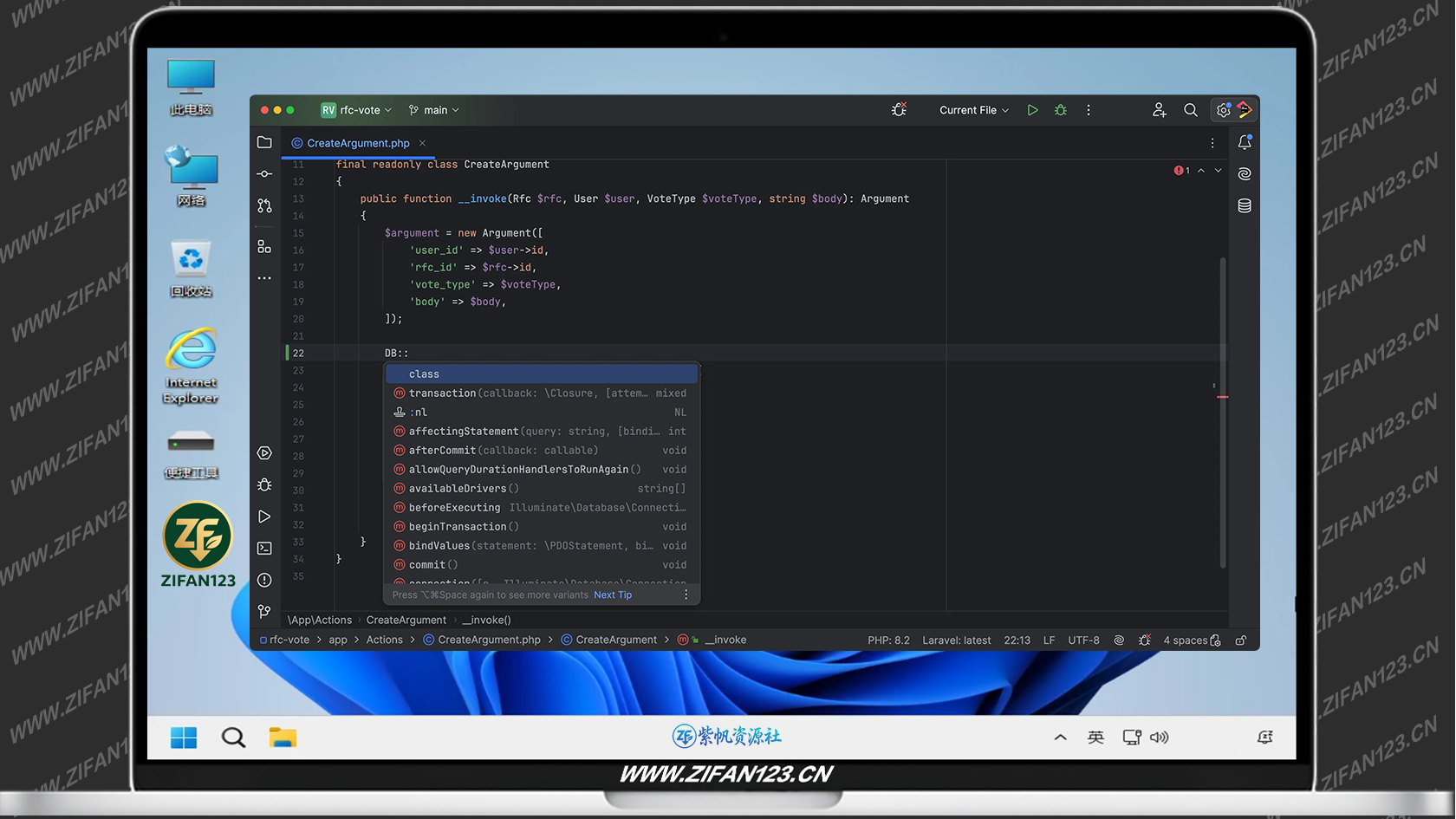Click the editor vertical scrollbar
Image resolution: width=1456 pixels, height=819 pixels.
click(1223, 413)
